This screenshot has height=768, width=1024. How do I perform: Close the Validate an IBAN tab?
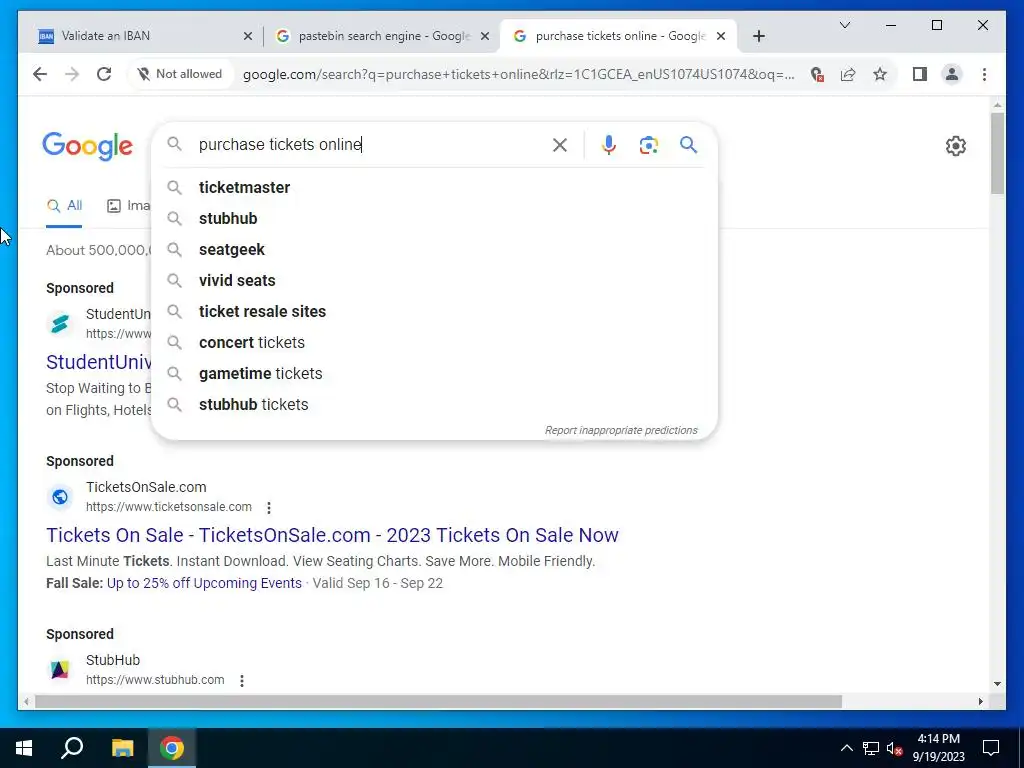coord(248,37)
